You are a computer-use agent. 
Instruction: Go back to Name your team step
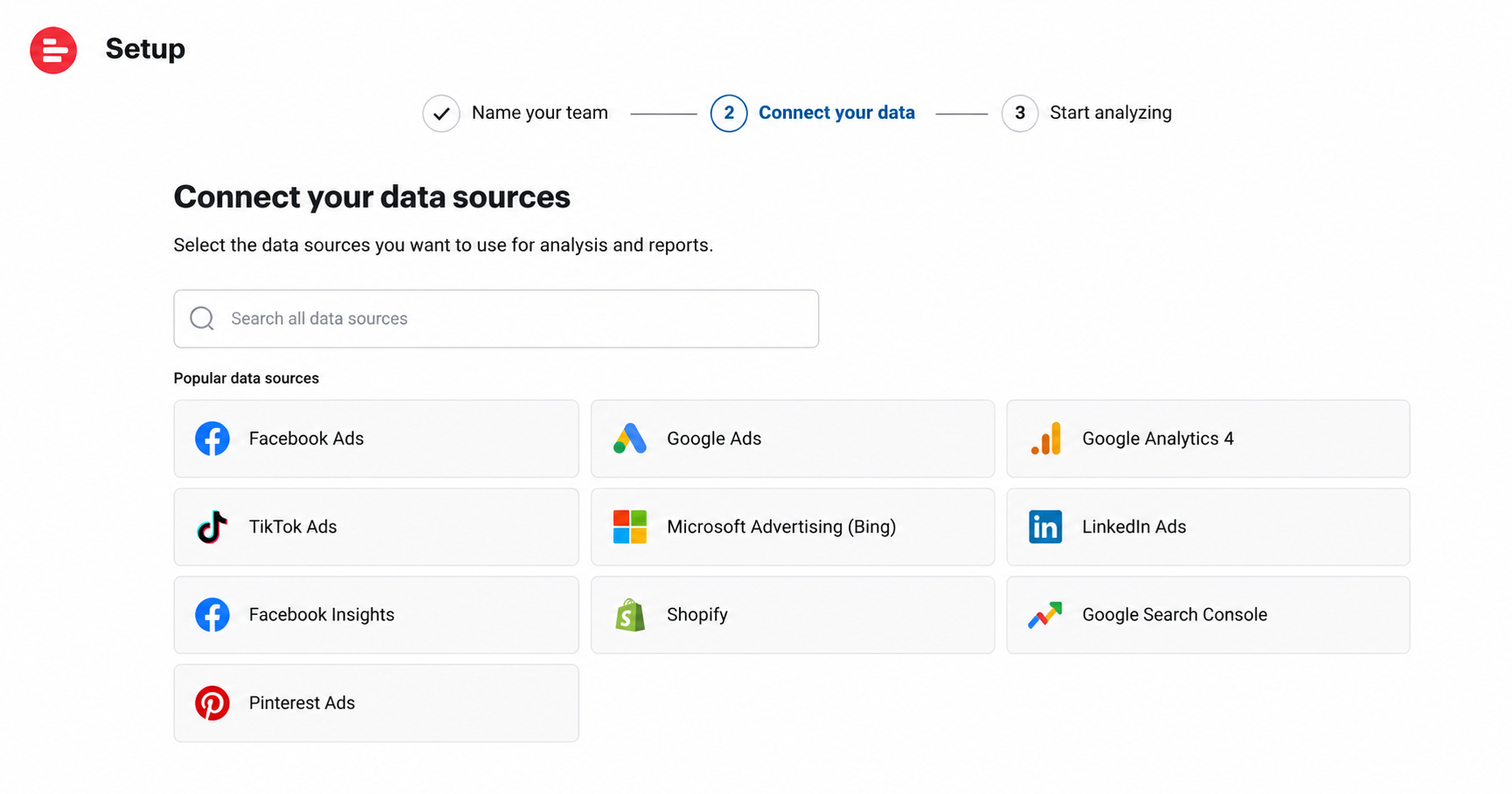coord(540,113)
